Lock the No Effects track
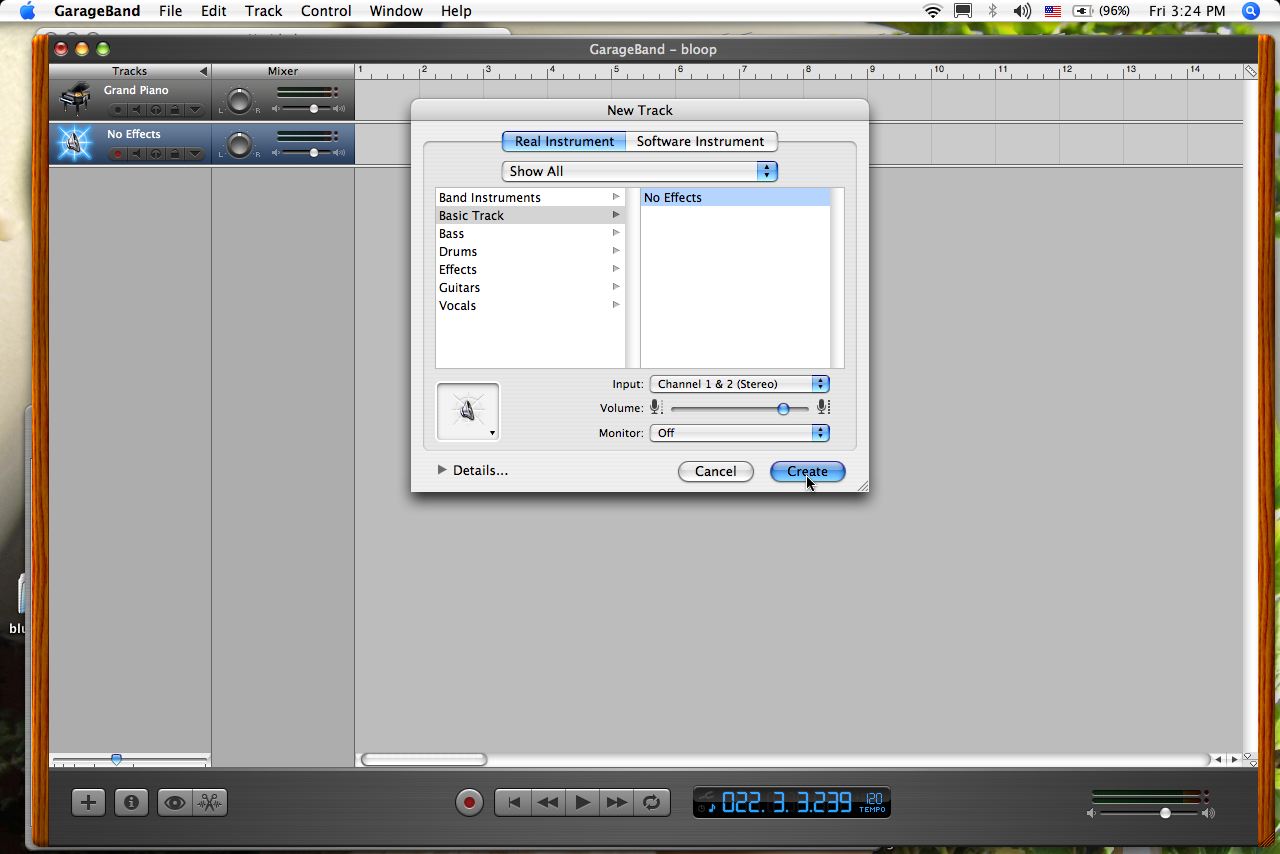 (175, 154)
